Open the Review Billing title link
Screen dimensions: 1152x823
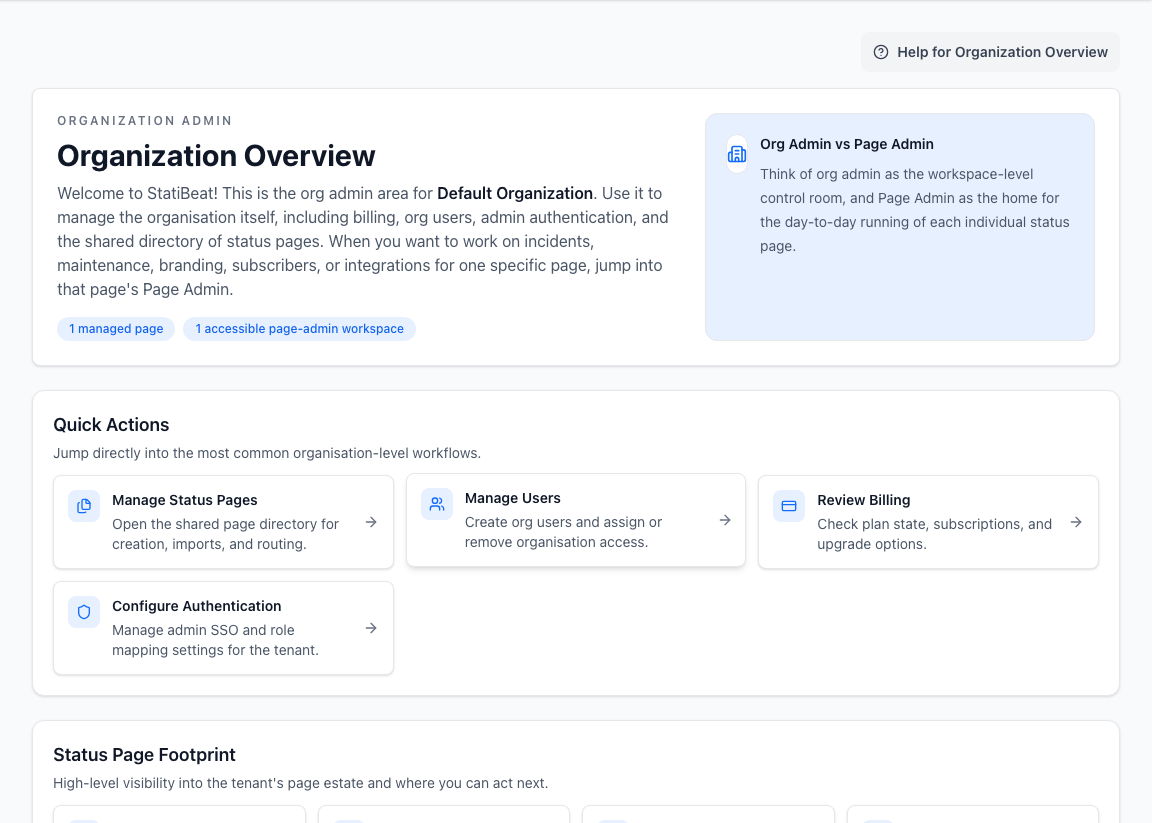point(863,500)
